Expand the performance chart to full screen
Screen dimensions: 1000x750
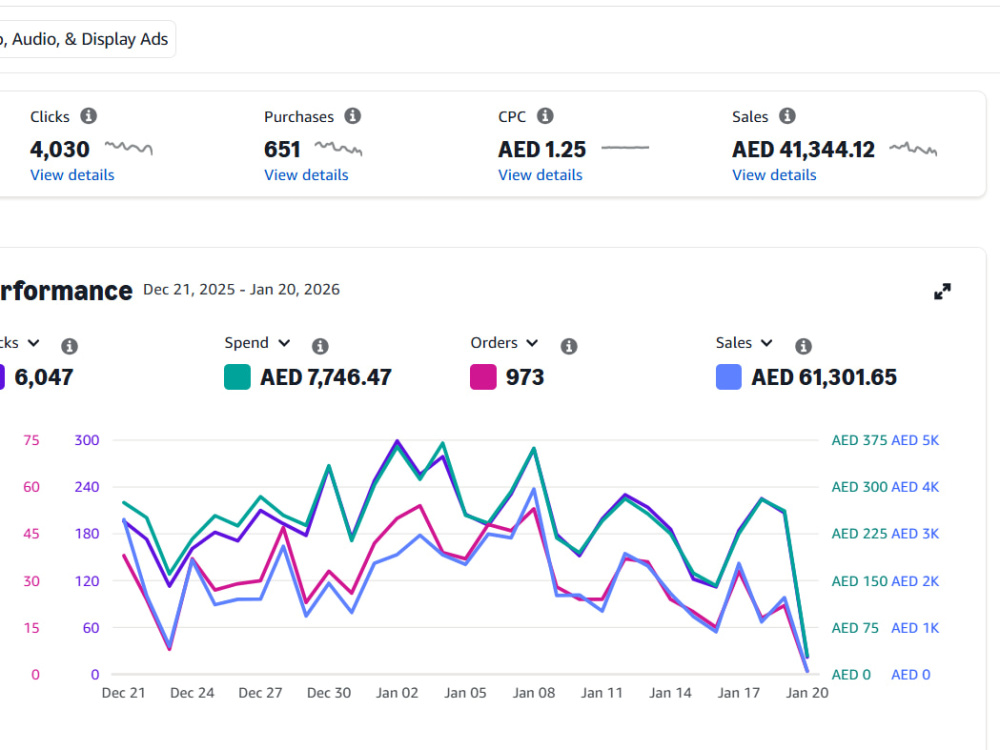(x=942, y=291)
